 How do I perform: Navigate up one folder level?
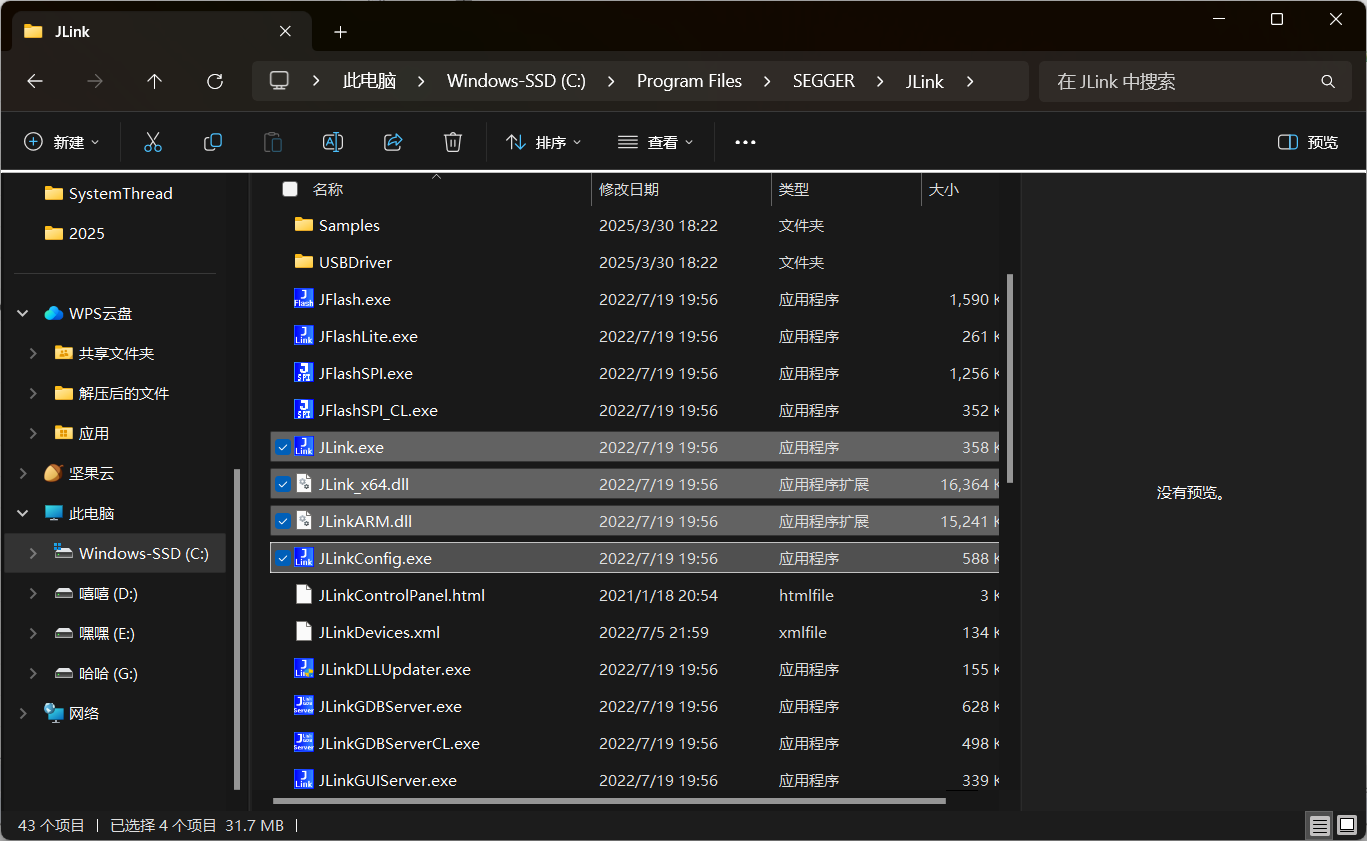[154, 81]
